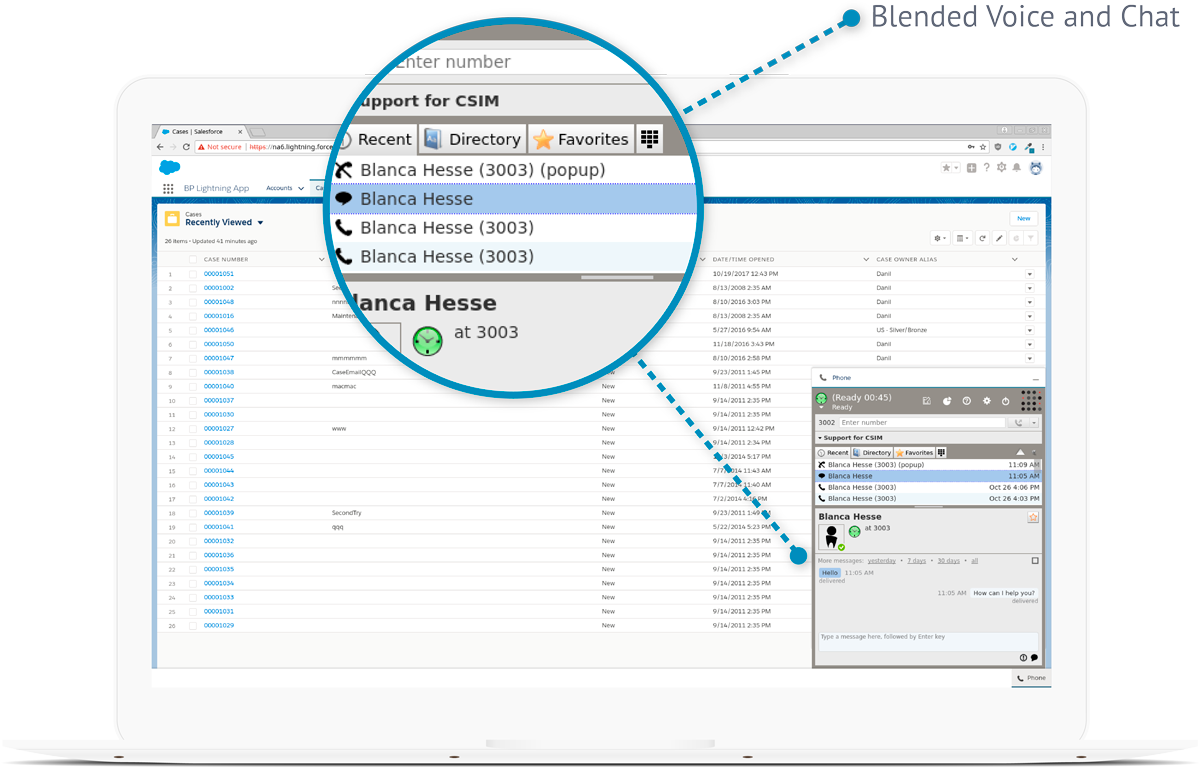Expand the Recently Viewed list dropdown
The width and height of the screenshot is (1200, 767).
(x=260, y=223)
